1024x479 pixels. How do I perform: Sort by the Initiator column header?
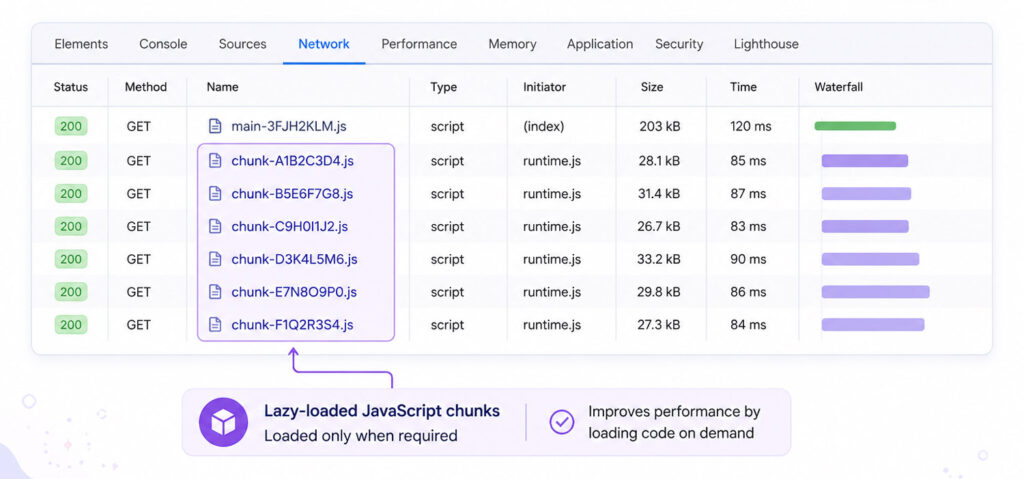(x=545, y=87)
